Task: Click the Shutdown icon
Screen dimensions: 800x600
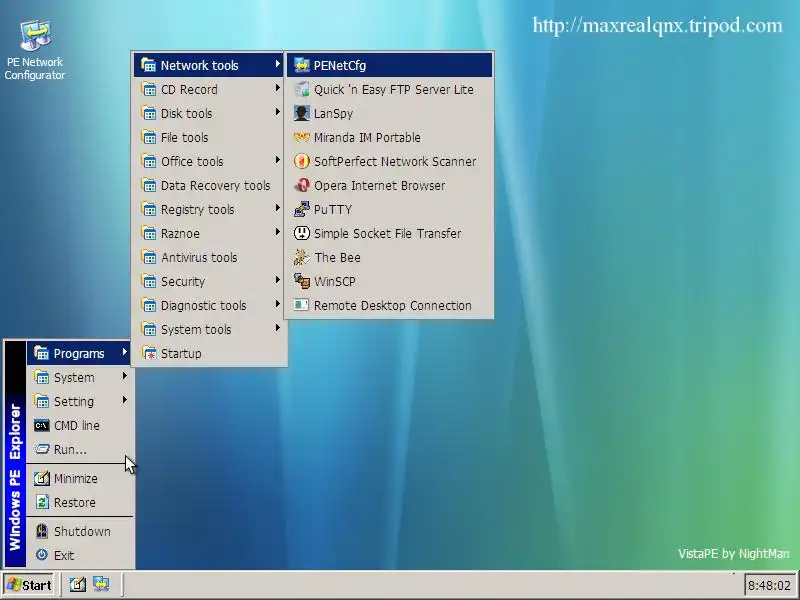Action: pyautogui.click(x=42, y=531)
